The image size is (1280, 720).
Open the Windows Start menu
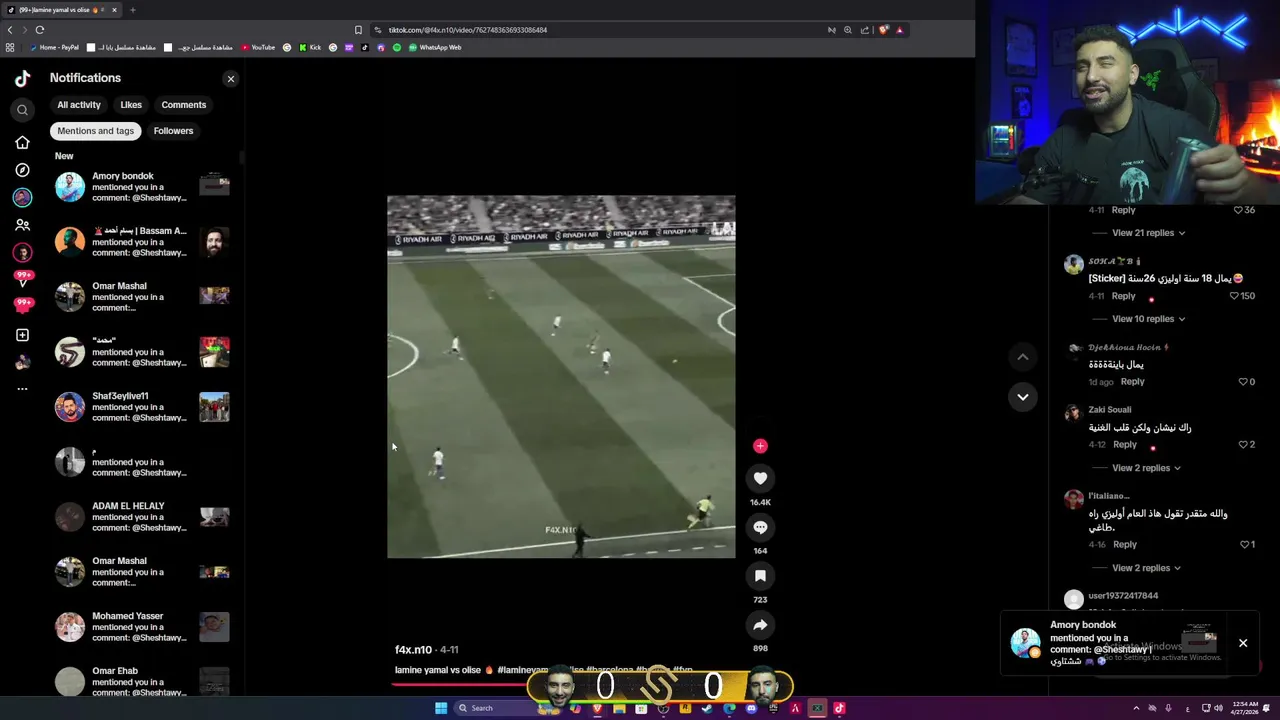441,708
